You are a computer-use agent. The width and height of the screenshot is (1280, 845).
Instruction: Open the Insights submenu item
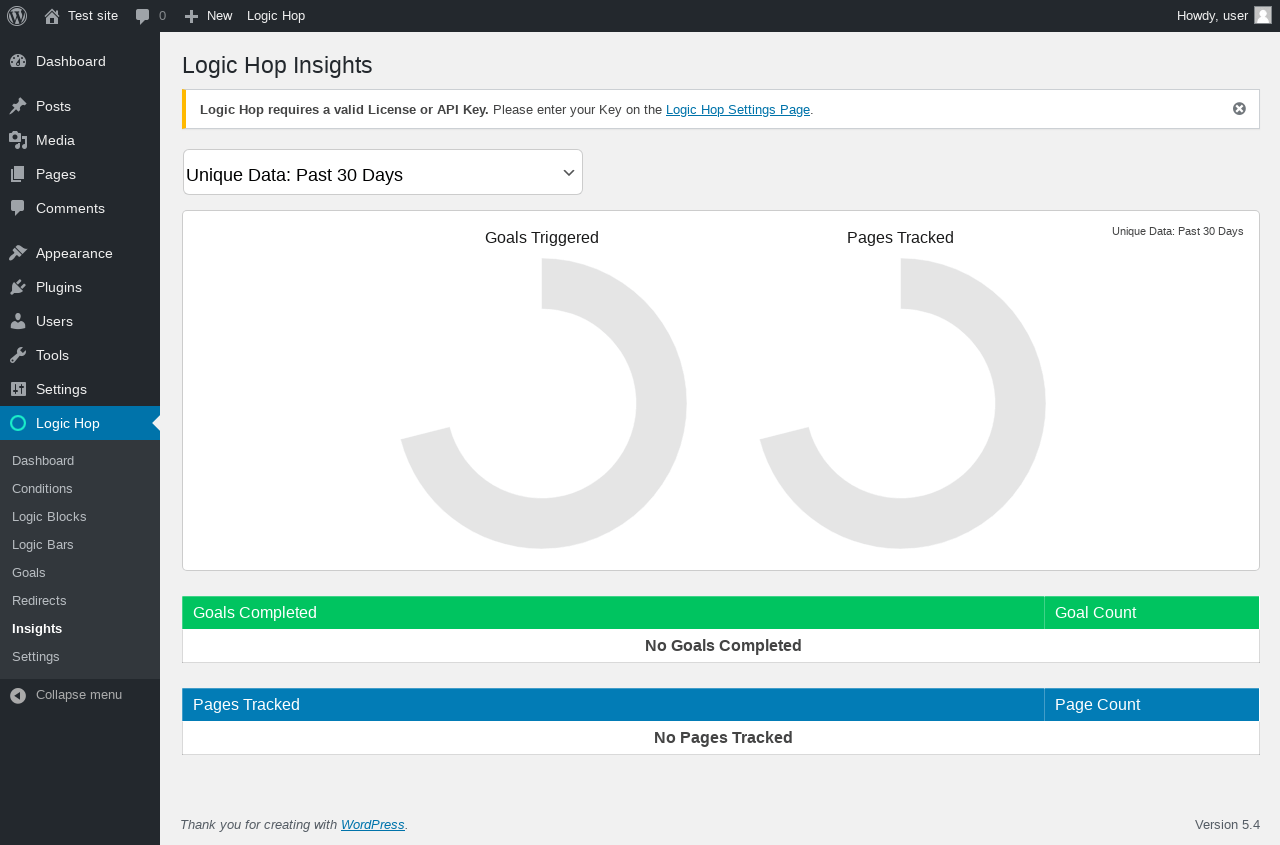pyautogui.click(x=37, y=629)
